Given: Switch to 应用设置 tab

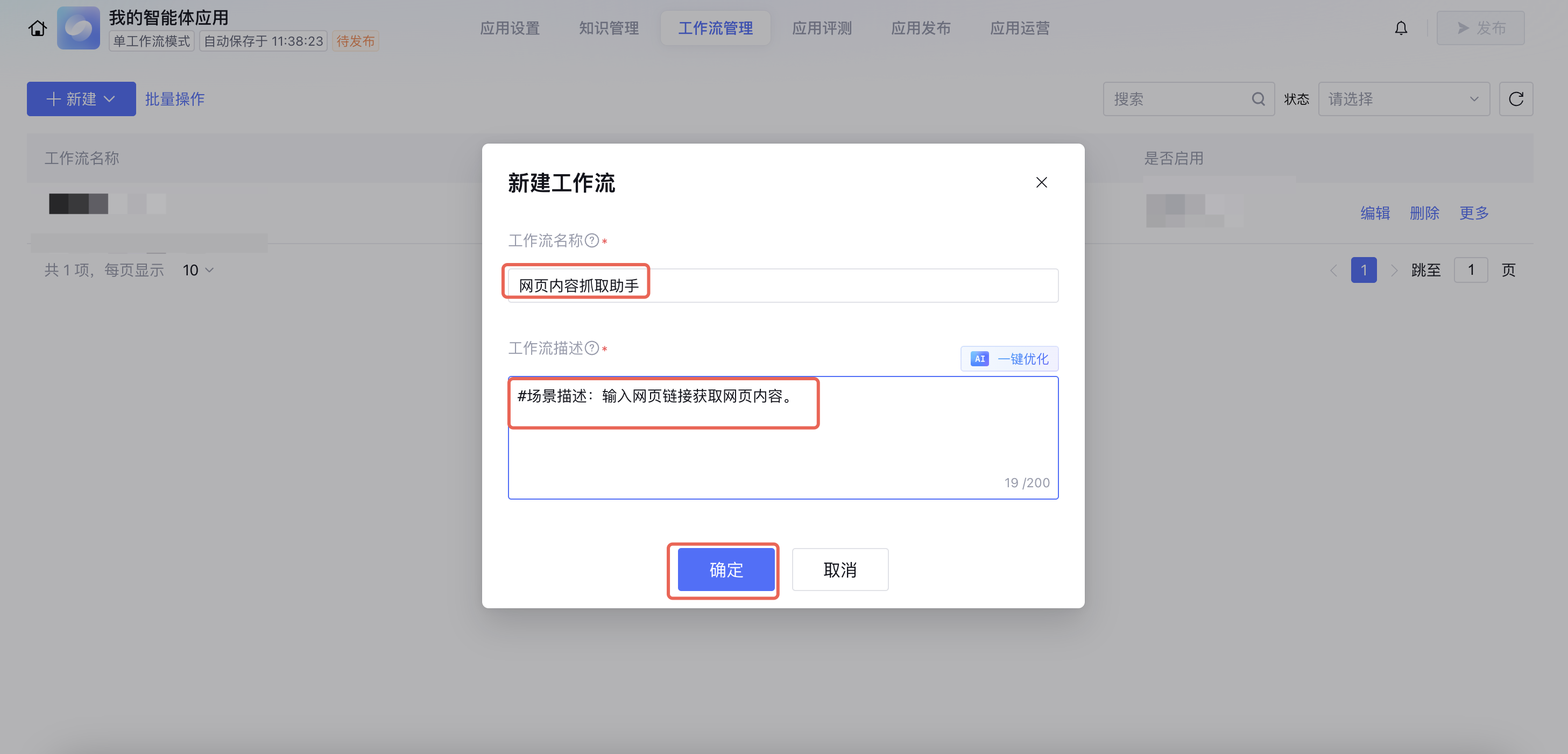Looking at the screenshot, I should click(x=510, y=28).
